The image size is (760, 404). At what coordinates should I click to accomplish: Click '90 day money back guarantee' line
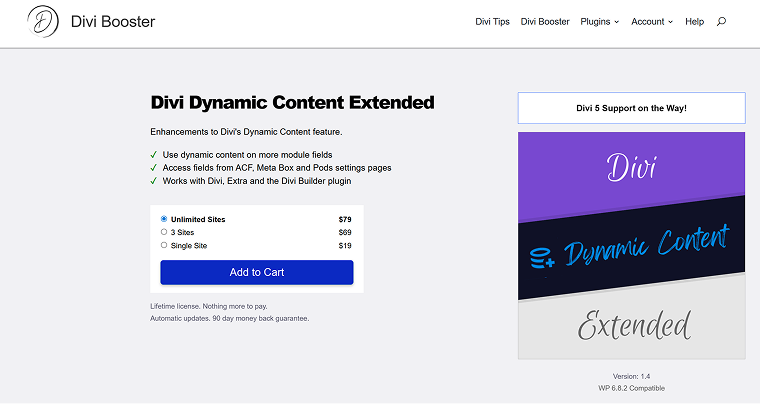click(229, 318)
